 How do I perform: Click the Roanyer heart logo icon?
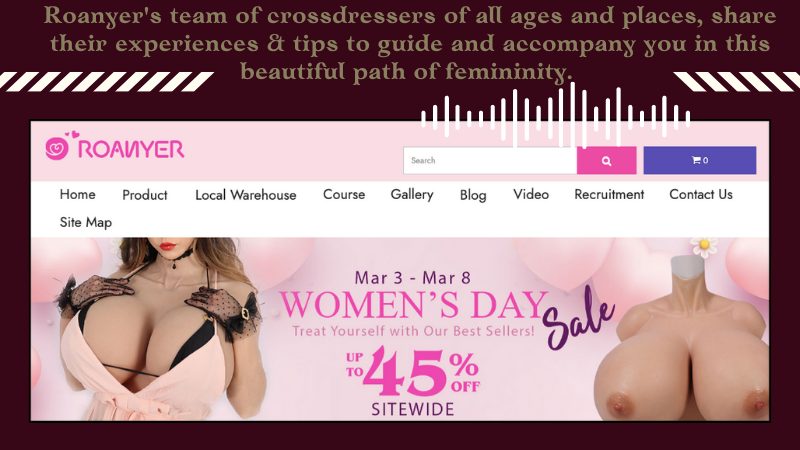[x=57, y=148]
